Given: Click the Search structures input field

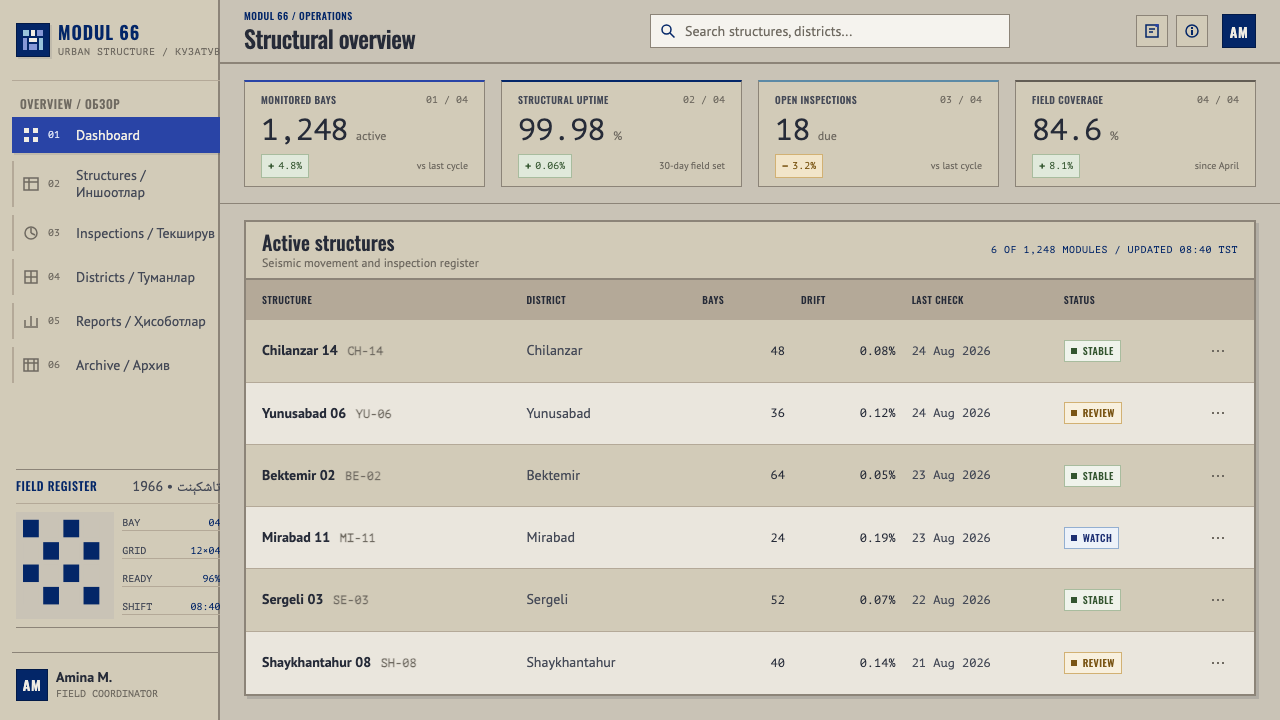Looking at the screenshot, I should (x=830, y=31).
